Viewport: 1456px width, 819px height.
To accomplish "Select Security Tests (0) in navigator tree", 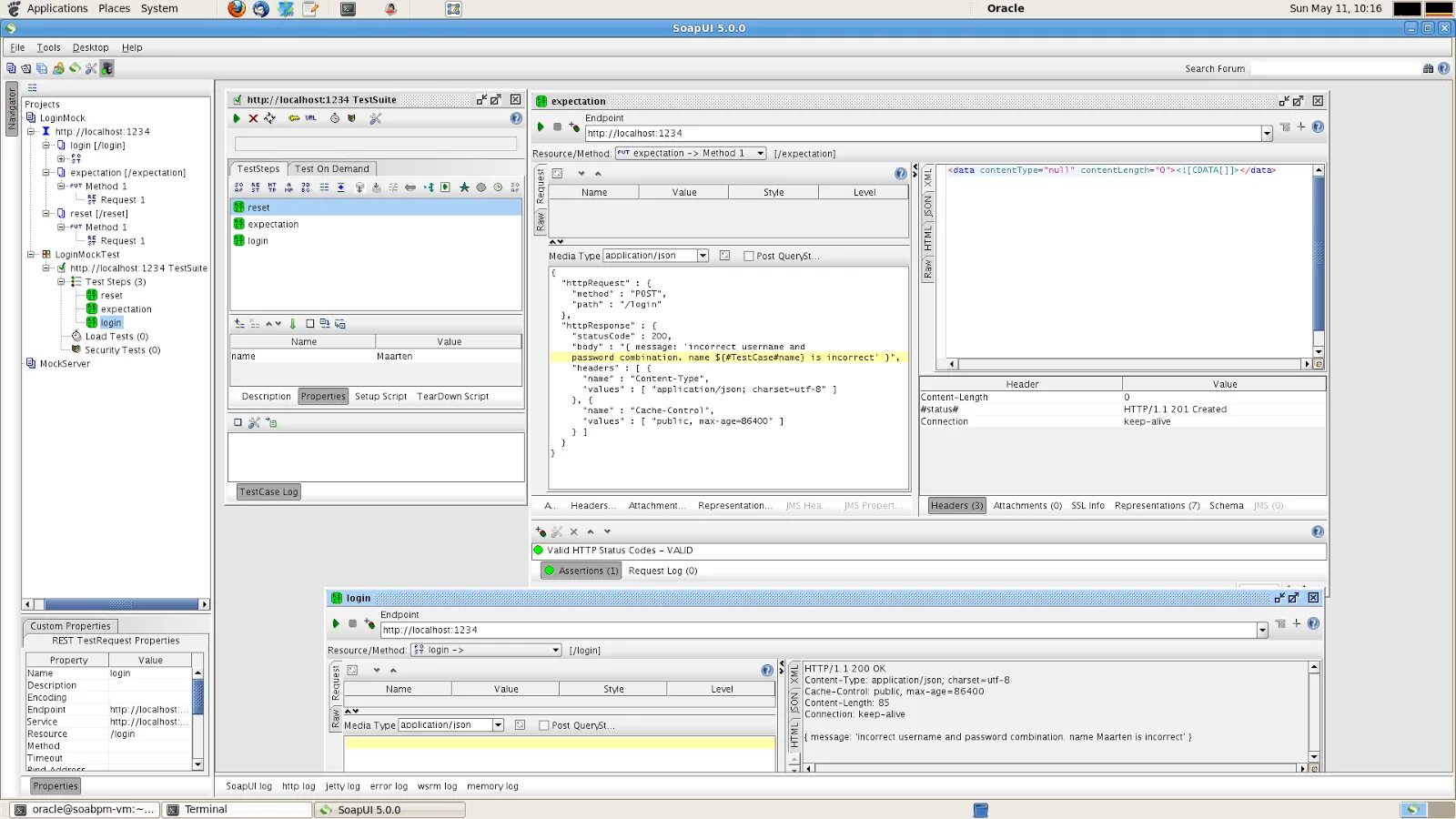I will (x=122, y=350).
